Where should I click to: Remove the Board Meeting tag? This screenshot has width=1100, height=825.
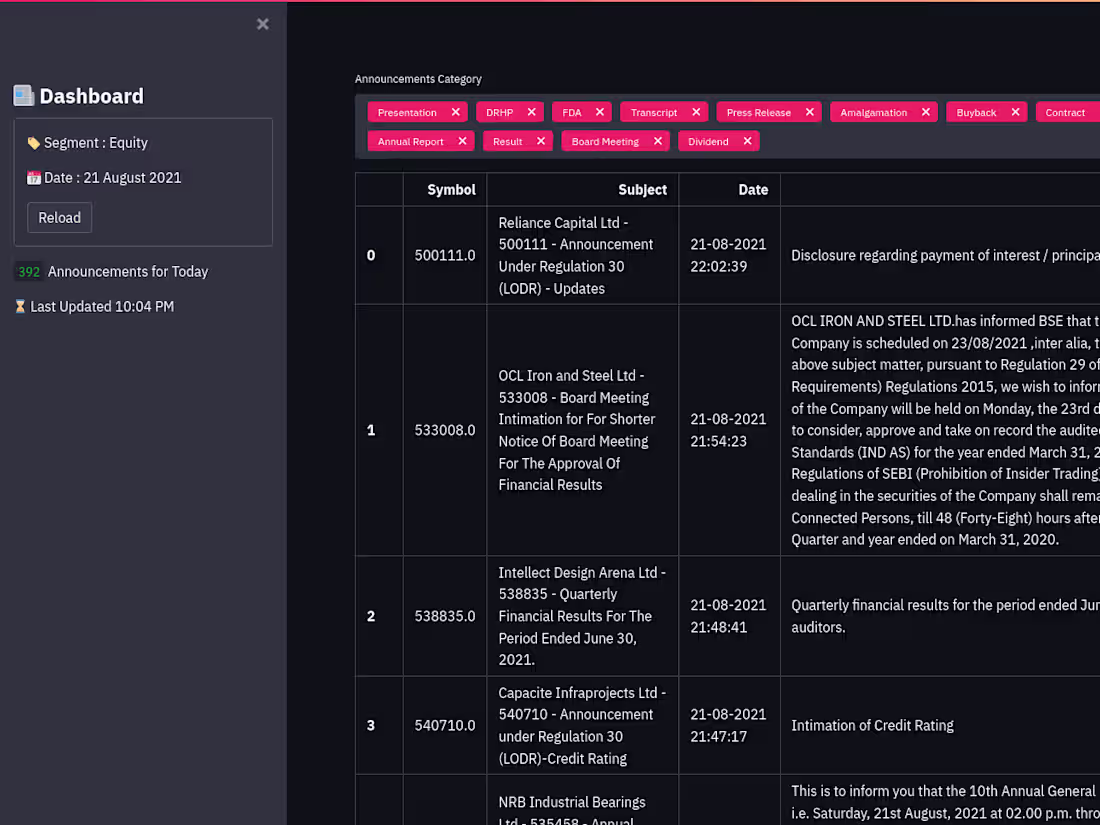coord(657,141)
